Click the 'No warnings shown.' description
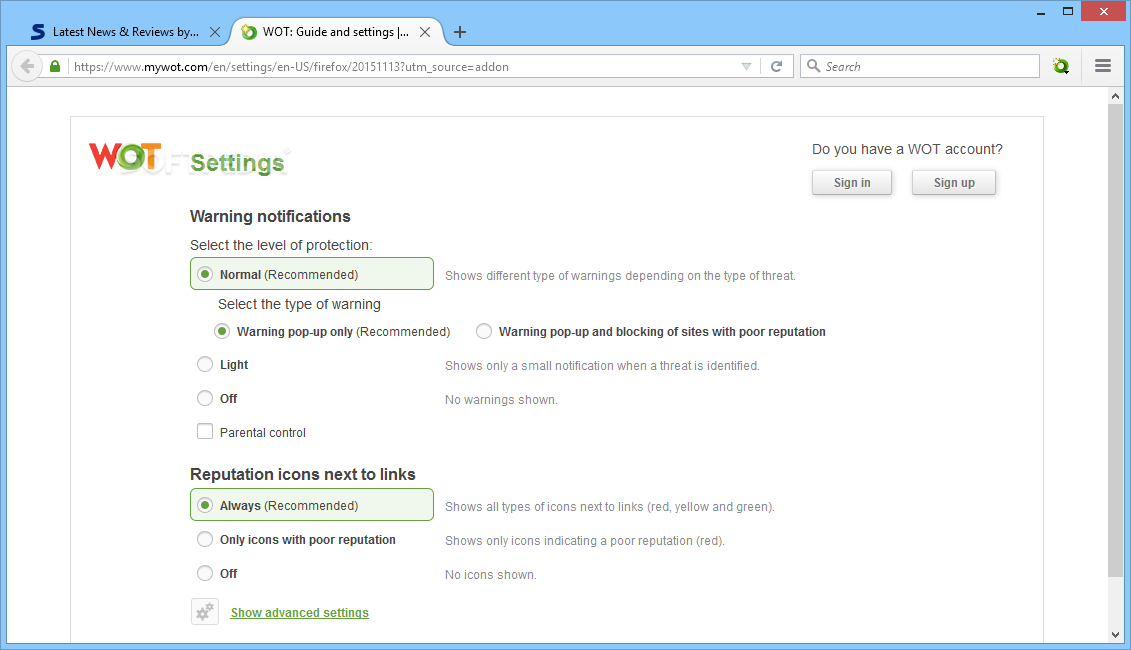This screenshot has height=650, width=1131. point(501,400)
